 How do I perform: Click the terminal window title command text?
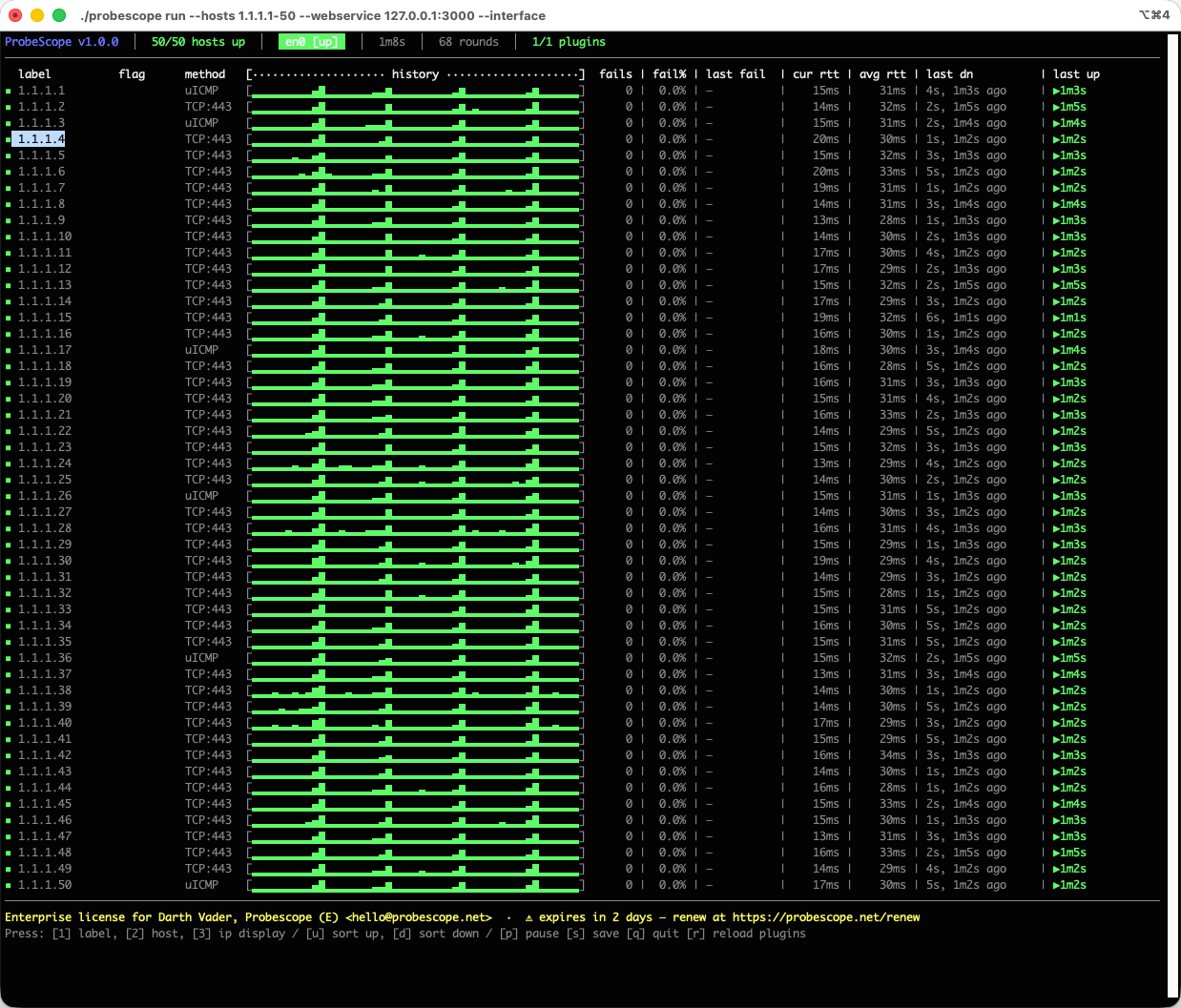[313, 15]
